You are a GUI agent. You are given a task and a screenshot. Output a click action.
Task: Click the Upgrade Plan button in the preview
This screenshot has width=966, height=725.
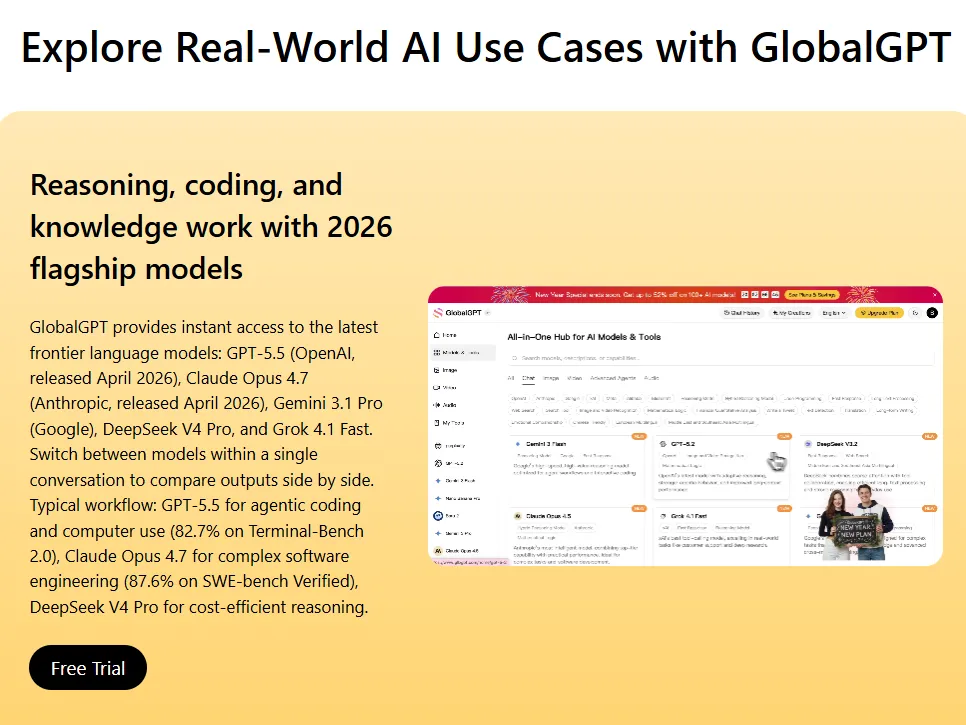pos(880,313)
